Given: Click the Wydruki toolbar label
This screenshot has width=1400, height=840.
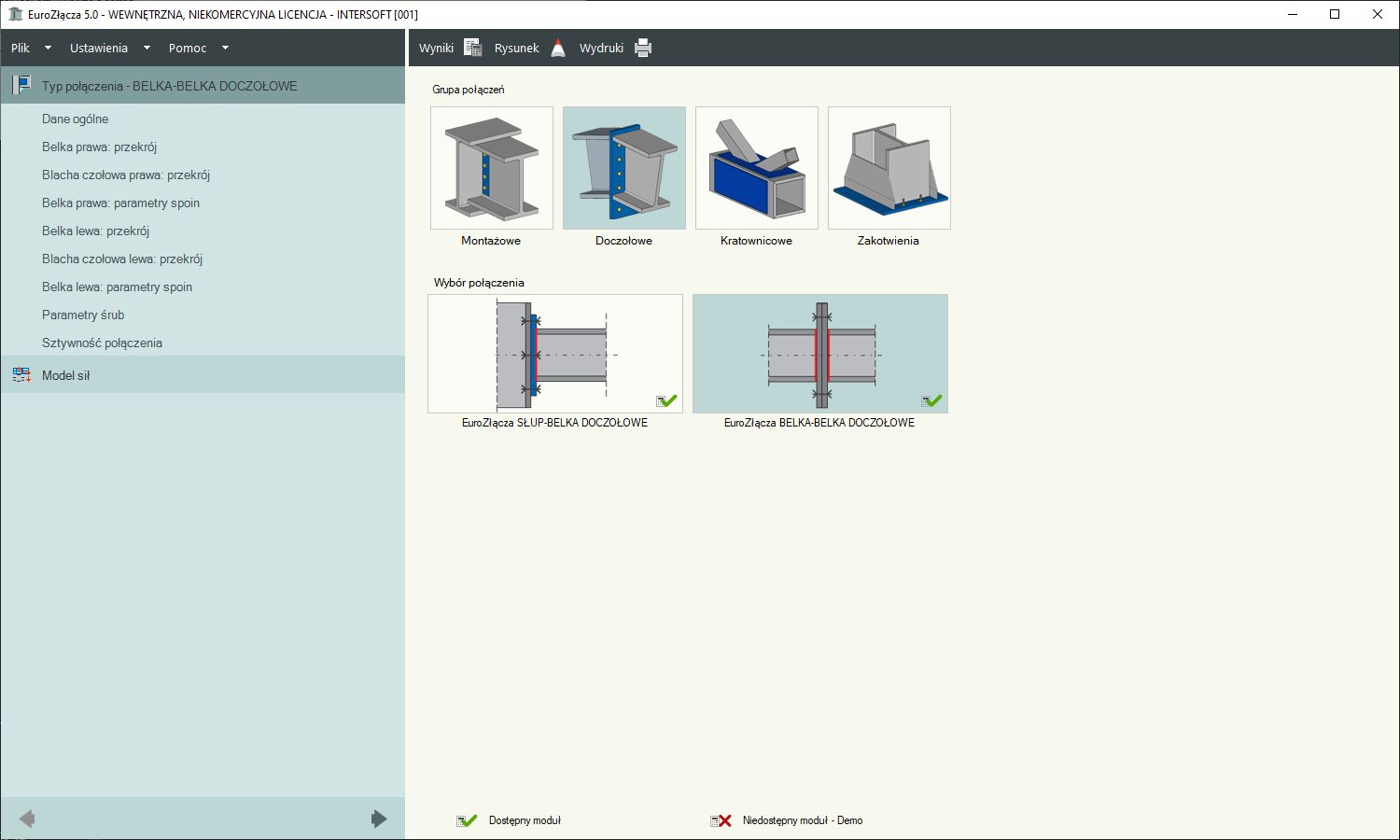Looking at the screenshot, I should pos(601,48).
